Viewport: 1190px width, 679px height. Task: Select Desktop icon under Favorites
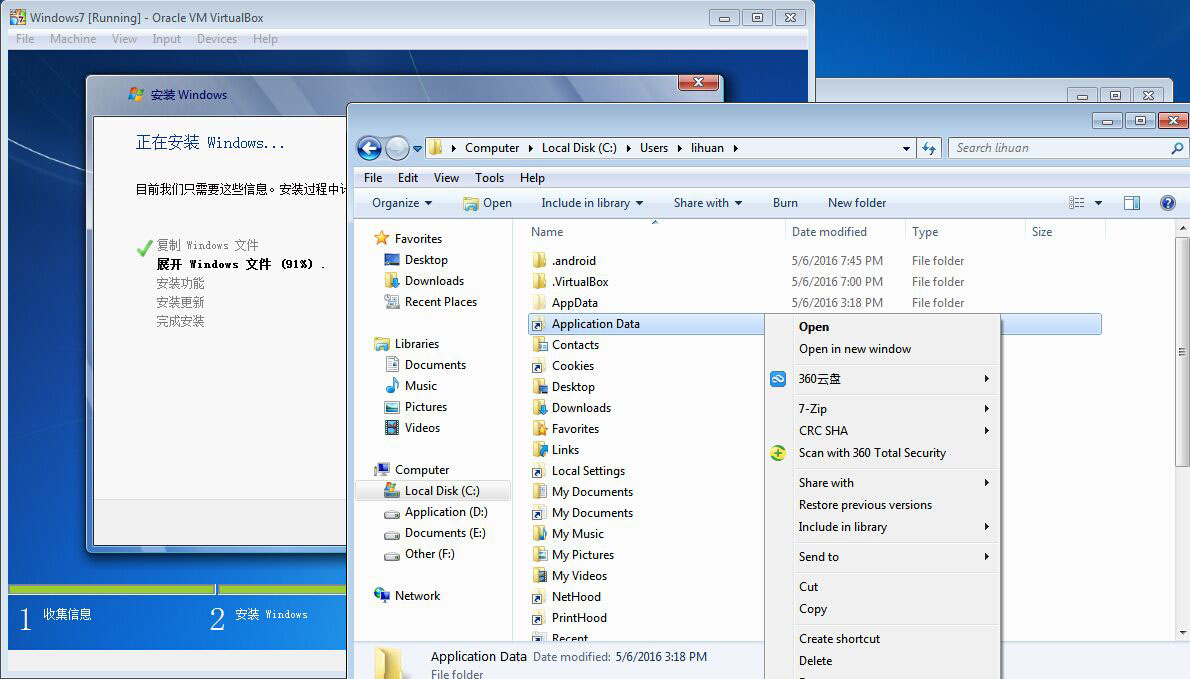392,259
